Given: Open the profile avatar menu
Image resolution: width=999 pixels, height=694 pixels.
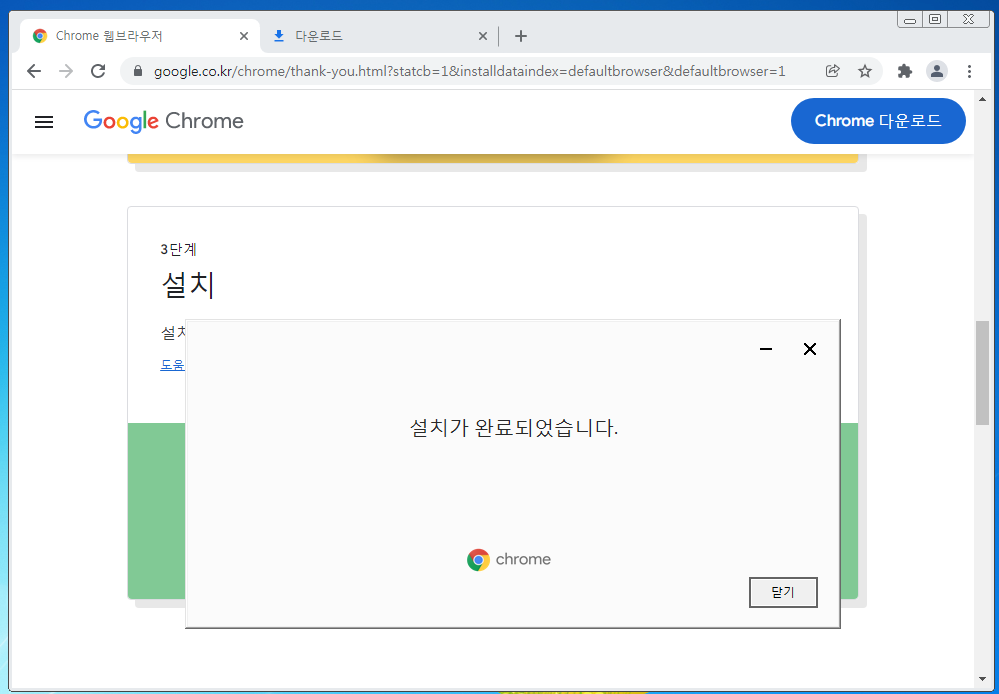Looking at the screenshot, I should pyautogui.click(x=937, y=71).
